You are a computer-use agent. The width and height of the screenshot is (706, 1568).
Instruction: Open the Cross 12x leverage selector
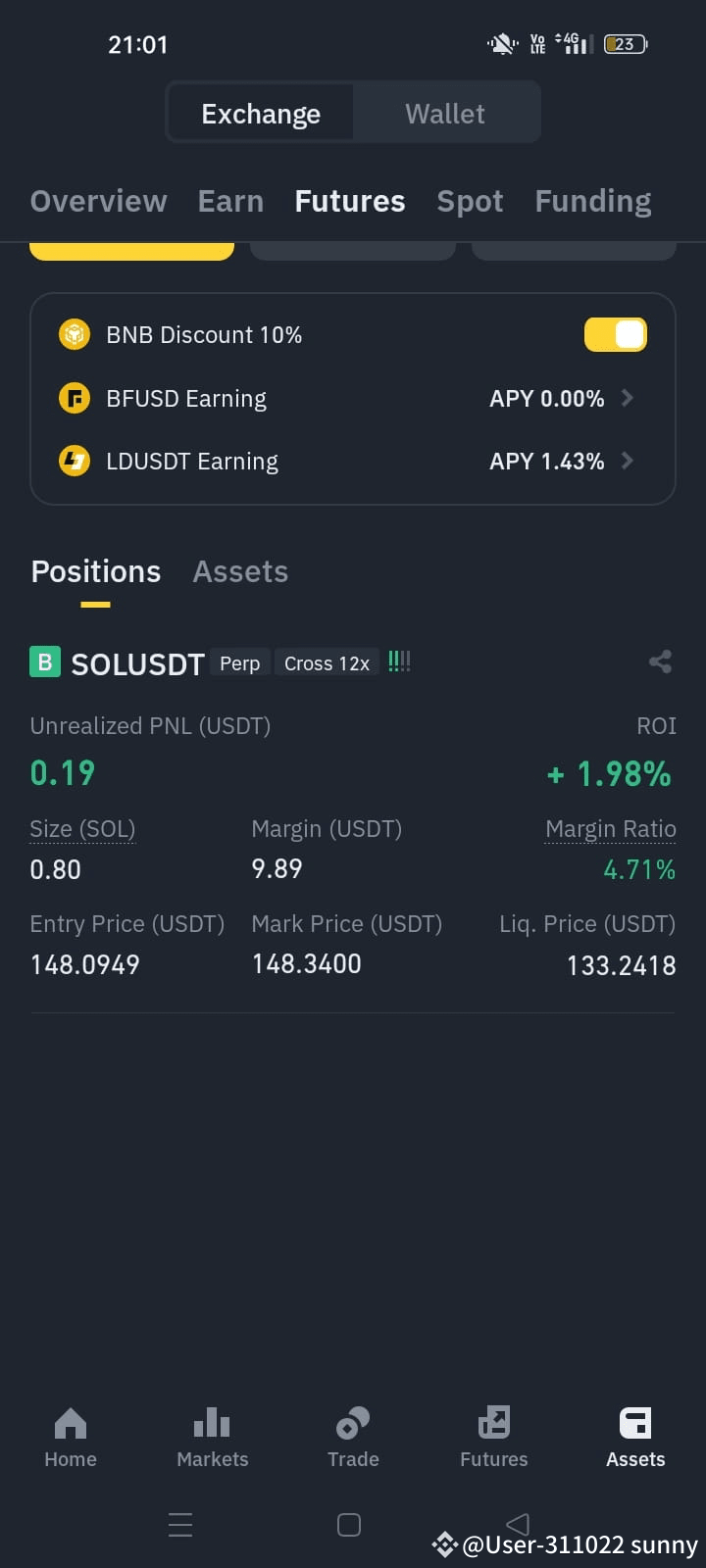[x=327, y=663]
